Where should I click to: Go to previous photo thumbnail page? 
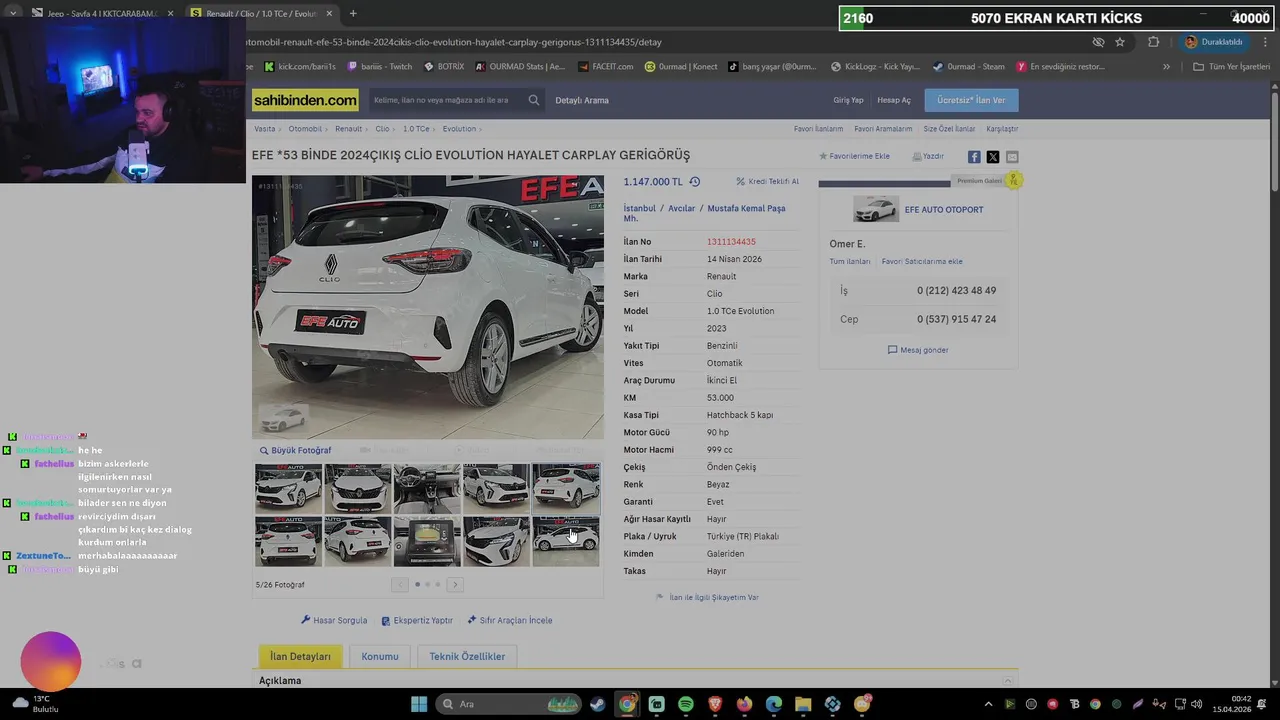click(x=400, y=584)
